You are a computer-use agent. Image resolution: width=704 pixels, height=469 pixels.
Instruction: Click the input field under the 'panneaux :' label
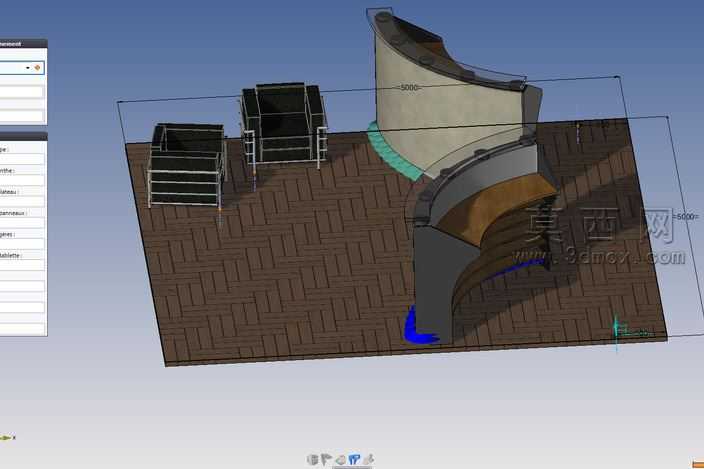pos(22,223)
